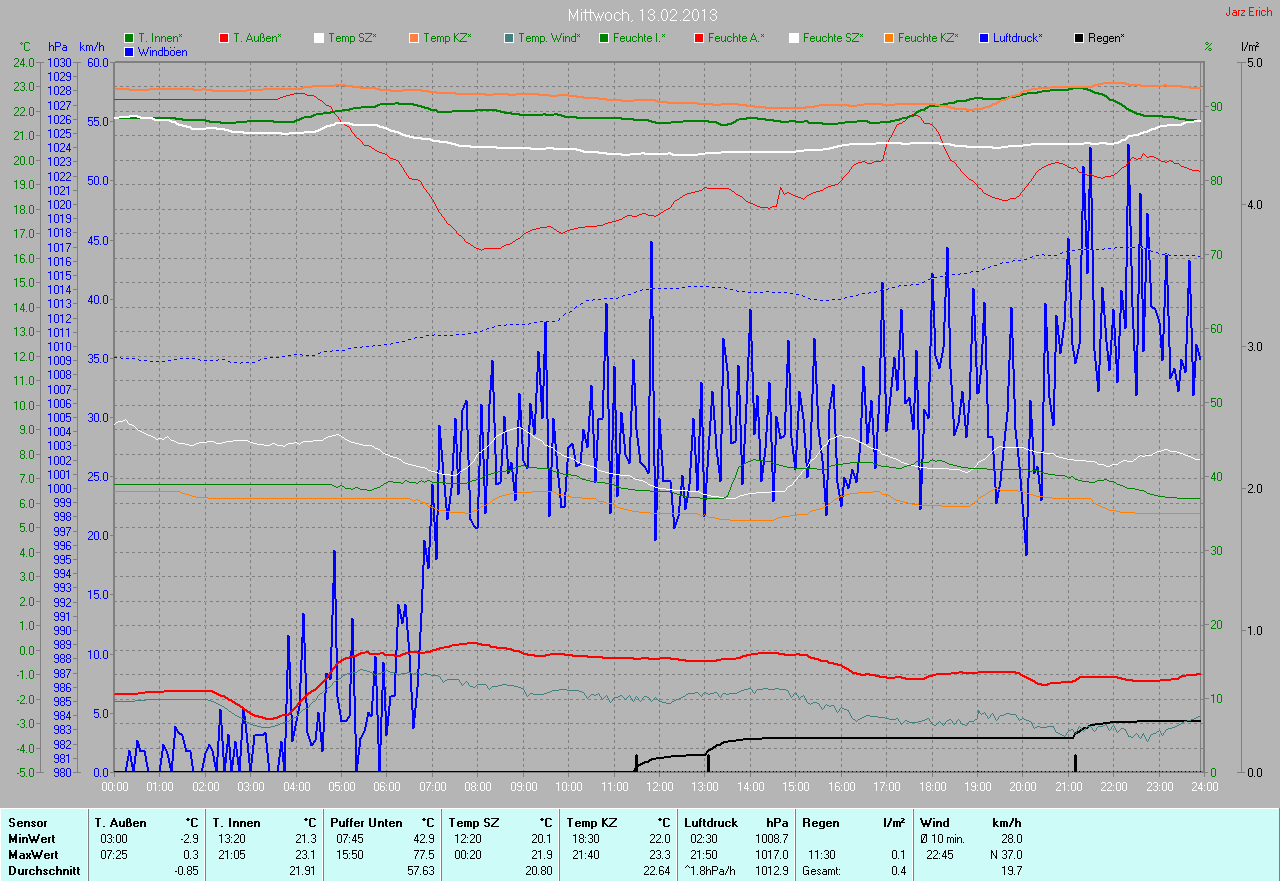1280x881 pixels.
Task: Select the "Regen*" legend label
Action: click(x=1106, y=38)
